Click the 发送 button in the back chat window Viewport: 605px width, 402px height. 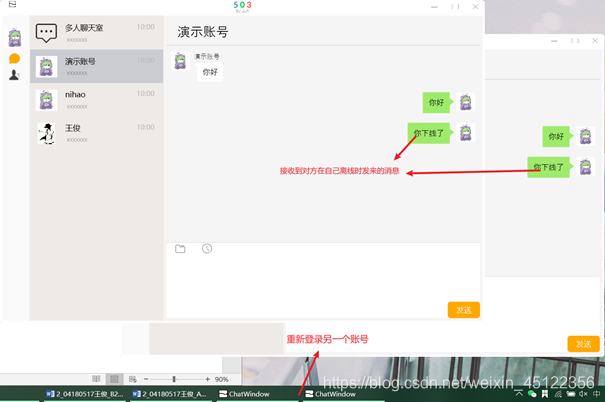583,344
